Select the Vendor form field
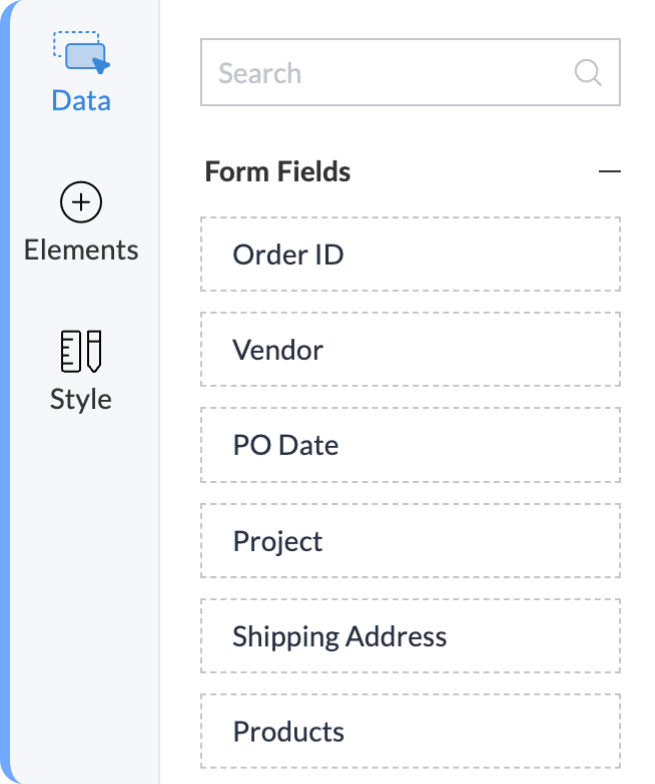 (410, 350)
